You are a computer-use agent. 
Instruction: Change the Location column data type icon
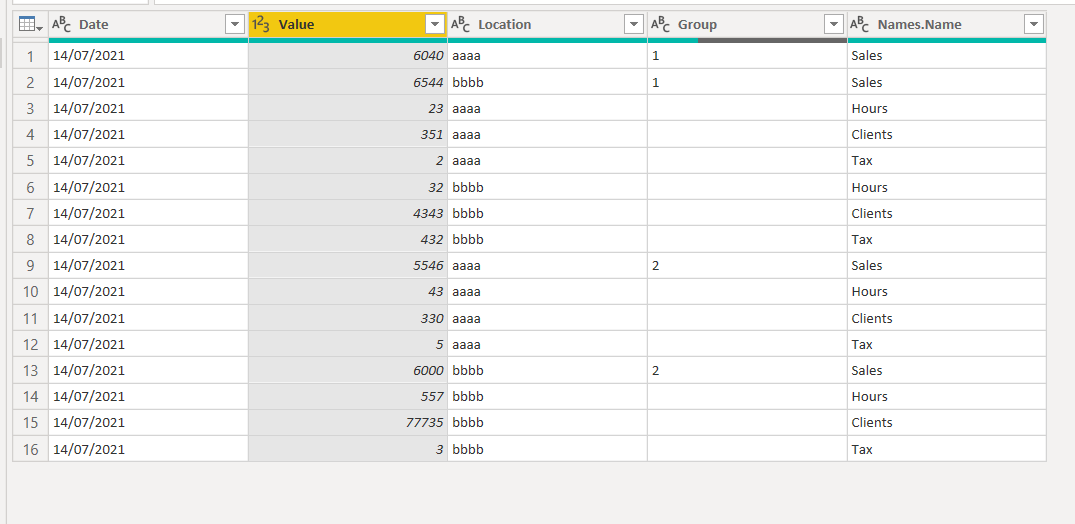point(461,25)
